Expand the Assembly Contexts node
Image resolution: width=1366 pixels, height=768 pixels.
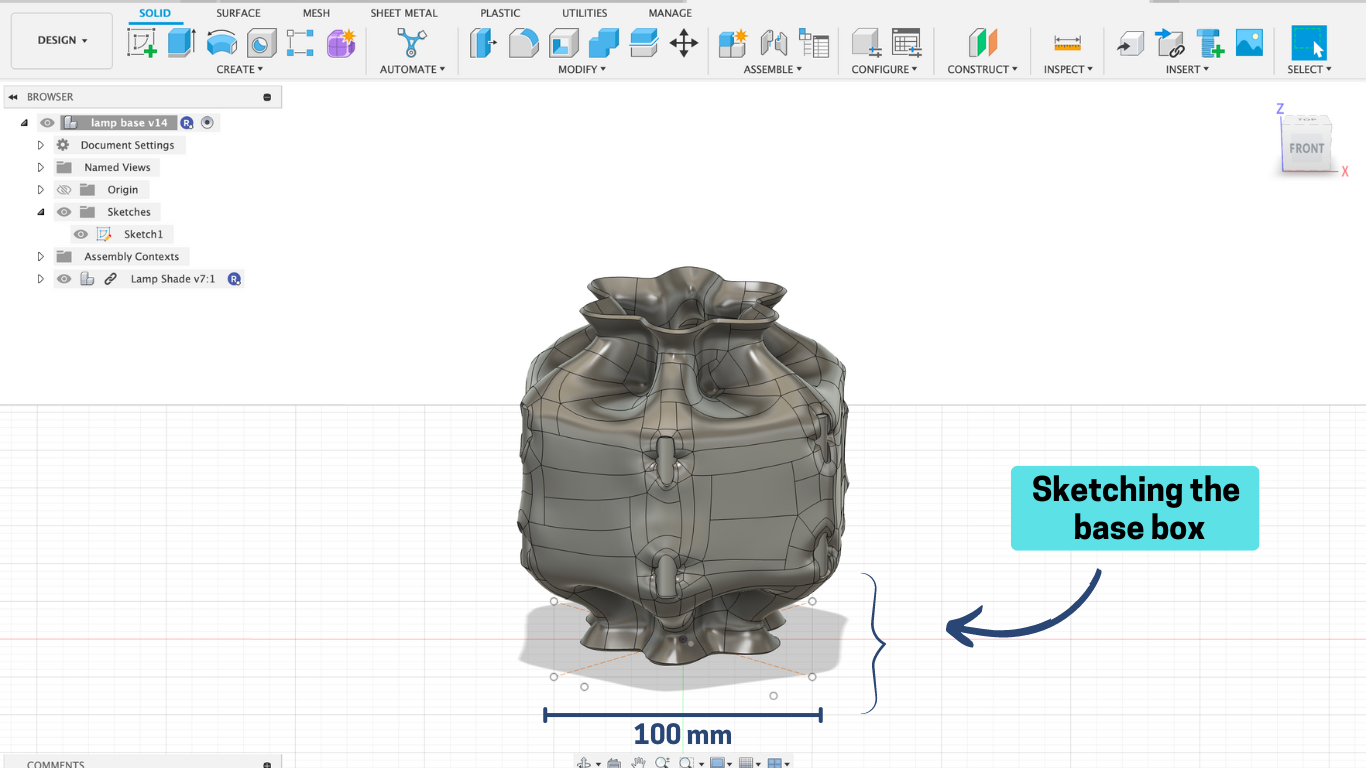pos(41,257)
